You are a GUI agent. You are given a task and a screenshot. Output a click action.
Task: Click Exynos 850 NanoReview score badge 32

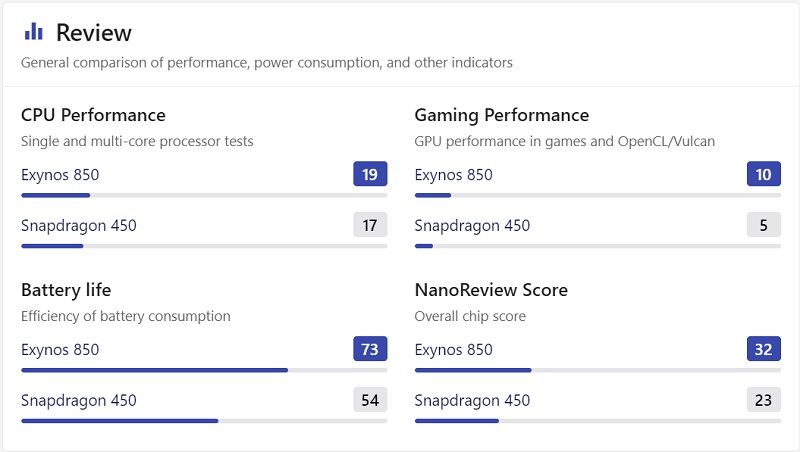tap(763, 350)
